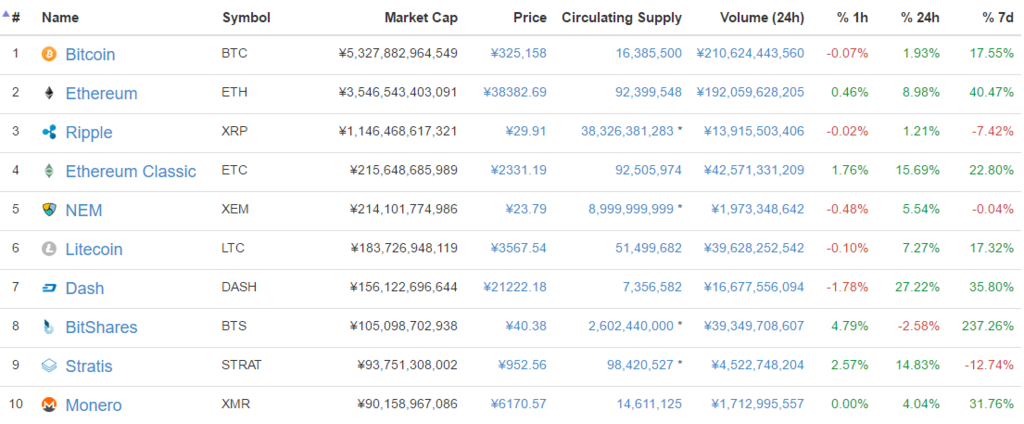Click BitShares 7d change 237.26%

pos(987,326)
